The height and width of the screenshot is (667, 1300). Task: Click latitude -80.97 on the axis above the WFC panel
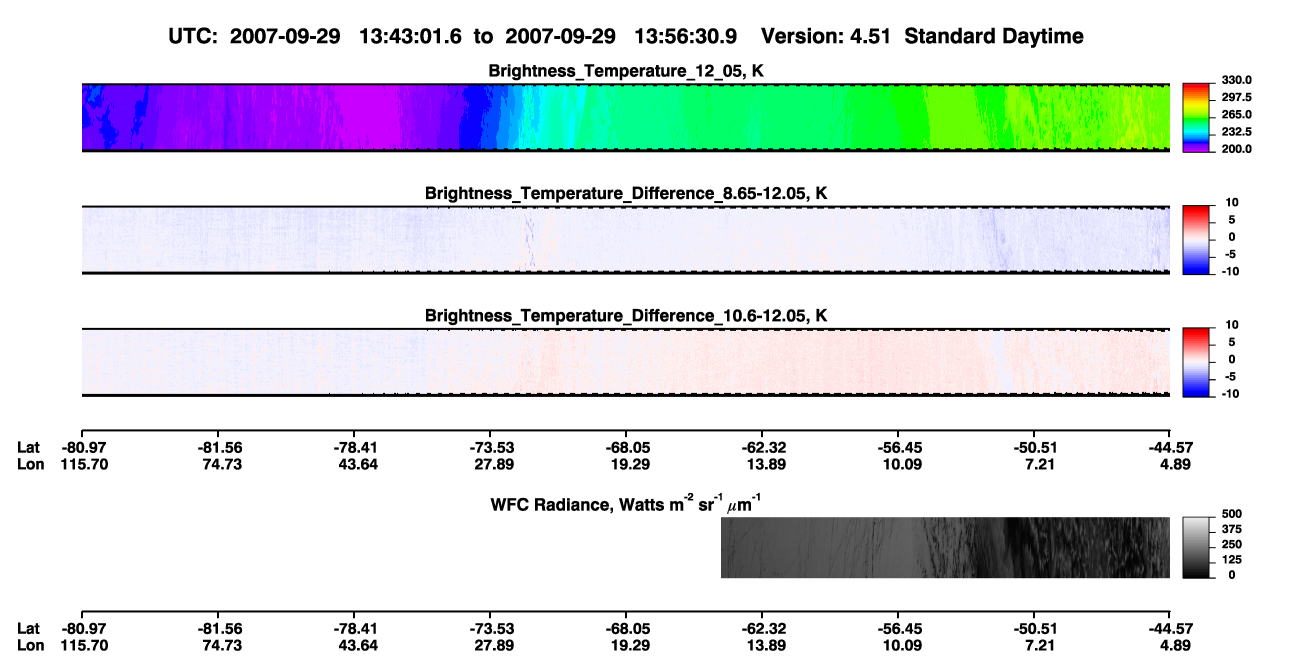click(83, 447)
